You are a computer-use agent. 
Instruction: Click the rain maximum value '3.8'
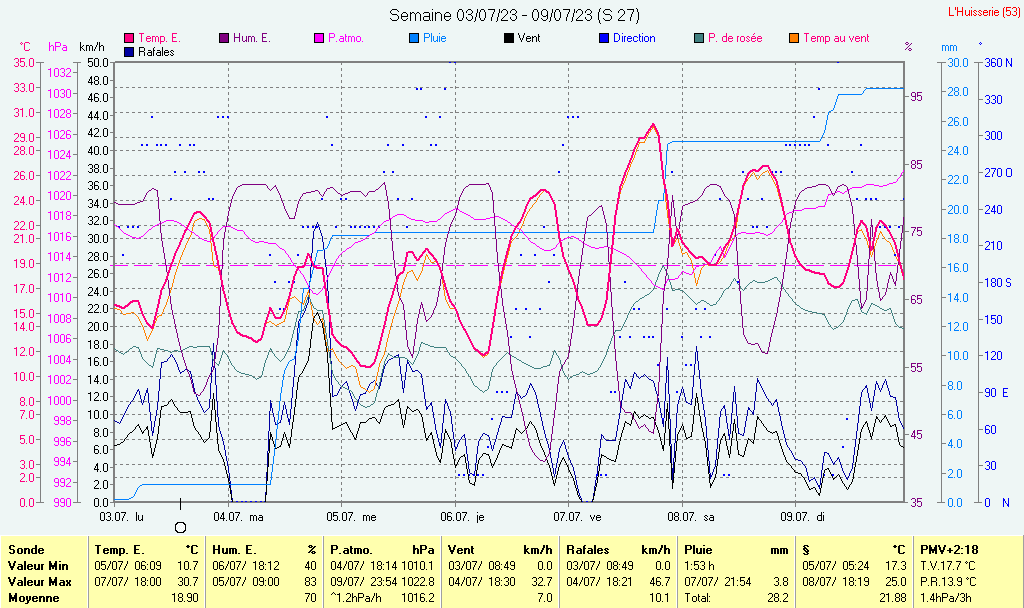(780, 582)
